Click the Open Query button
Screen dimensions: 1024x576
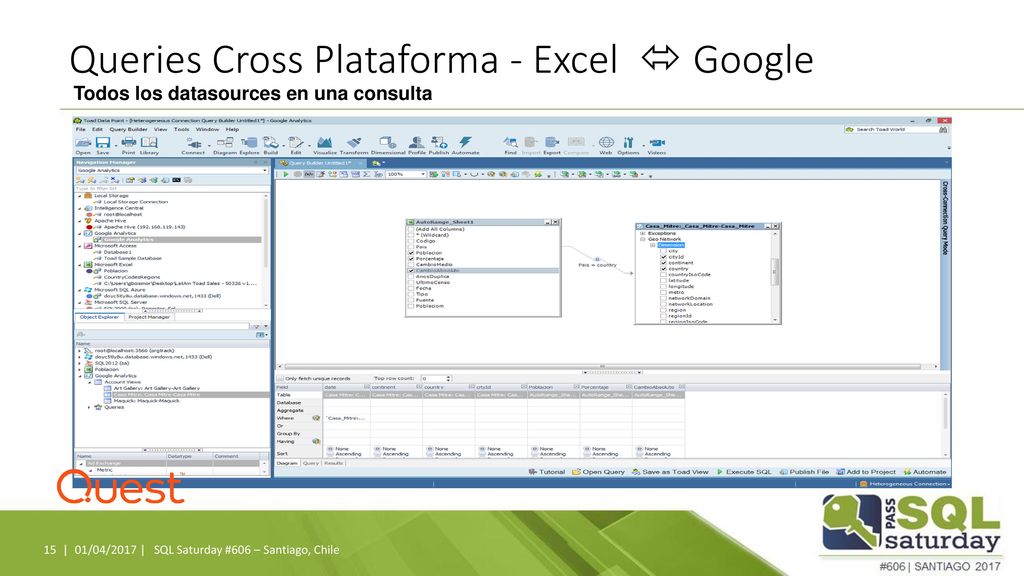pos(598,472)
